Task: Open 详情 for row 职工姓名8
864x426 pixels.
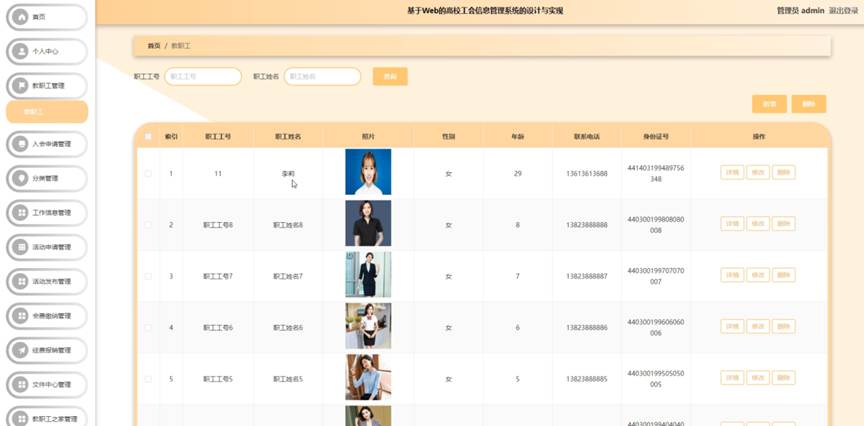Action: pos(732,224)
